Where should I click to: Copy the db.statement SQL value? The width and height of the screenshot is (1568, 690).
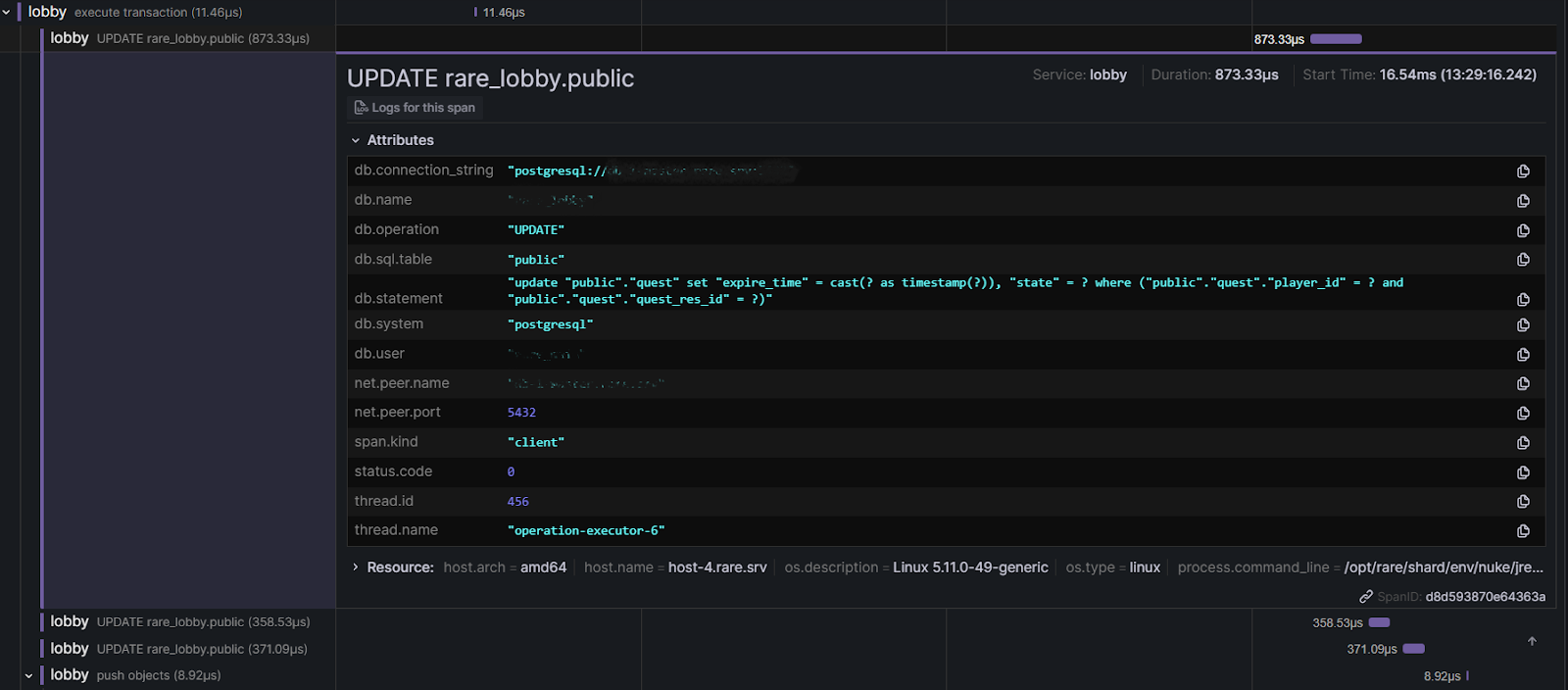[1523, 299]
